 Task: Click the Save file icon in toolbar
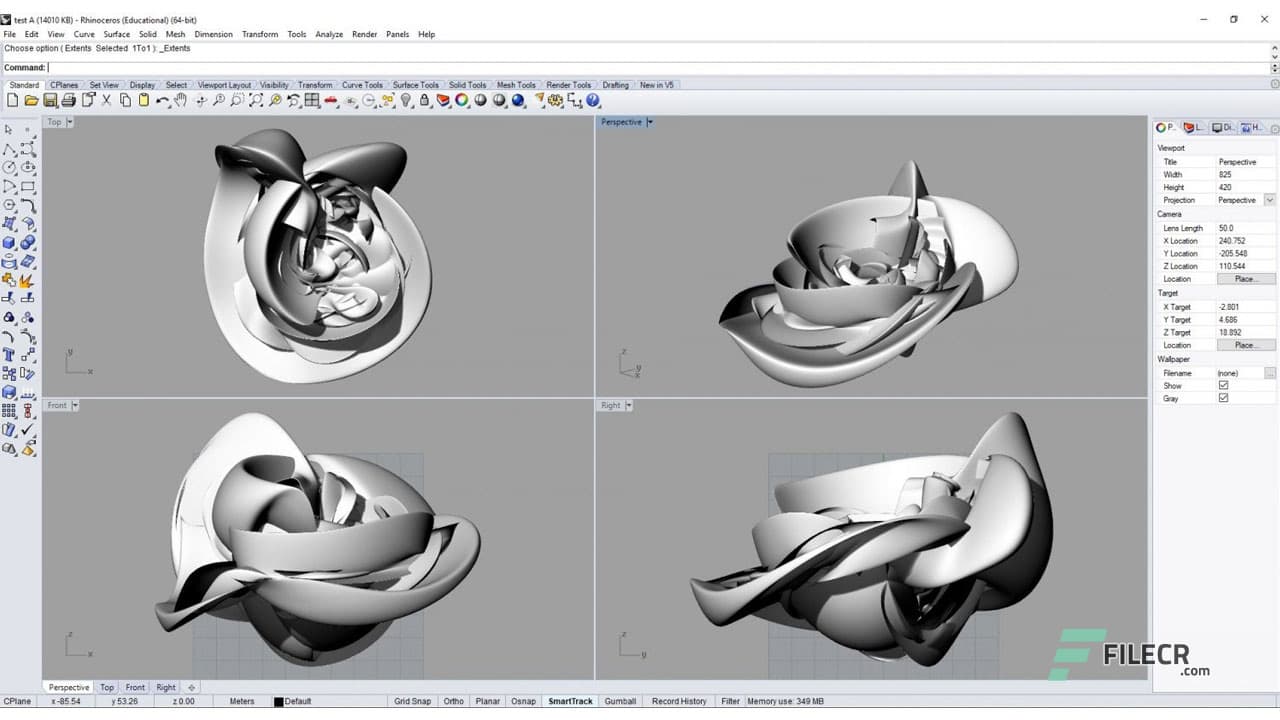click(49, 101)
